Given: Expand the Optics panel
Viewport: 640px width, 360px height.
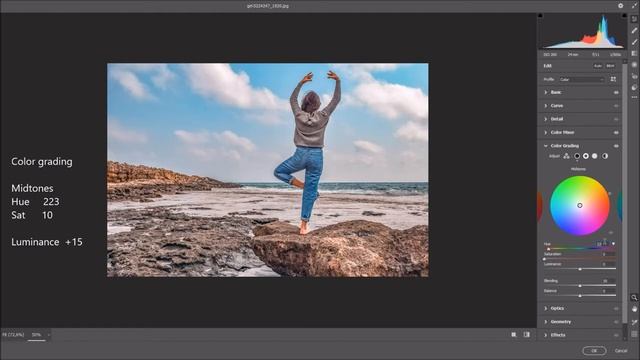Looking at the screenshot, I should 546,308.
